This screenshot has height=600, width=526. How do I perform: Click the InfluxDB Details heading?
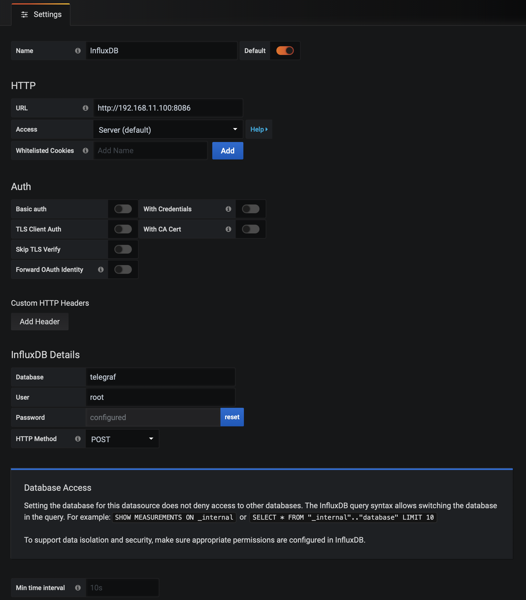click(45, 355)
